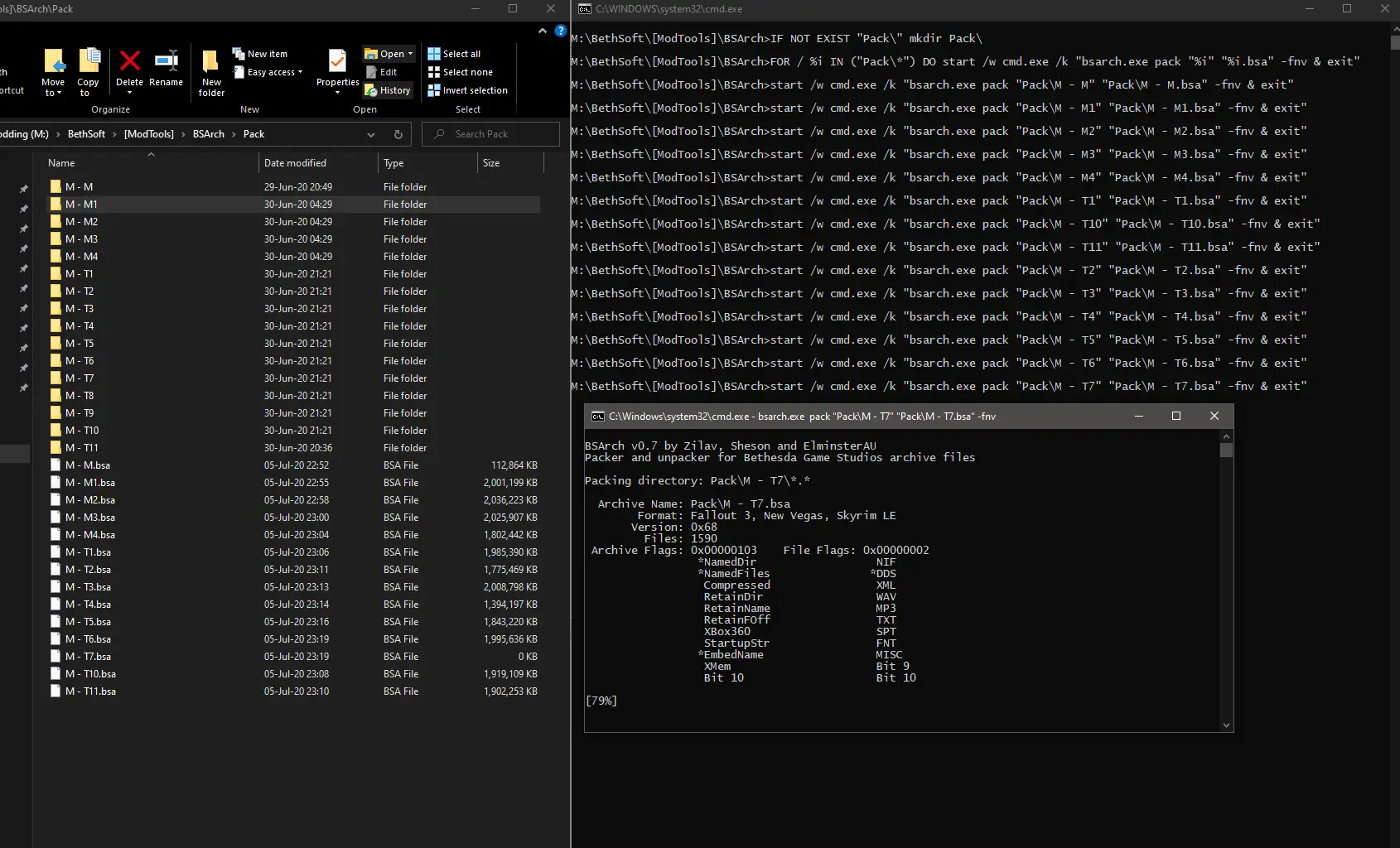Select the M - T11 folder icon
The width and height of the screenshot is (1400, 848).
pos(56,448)
